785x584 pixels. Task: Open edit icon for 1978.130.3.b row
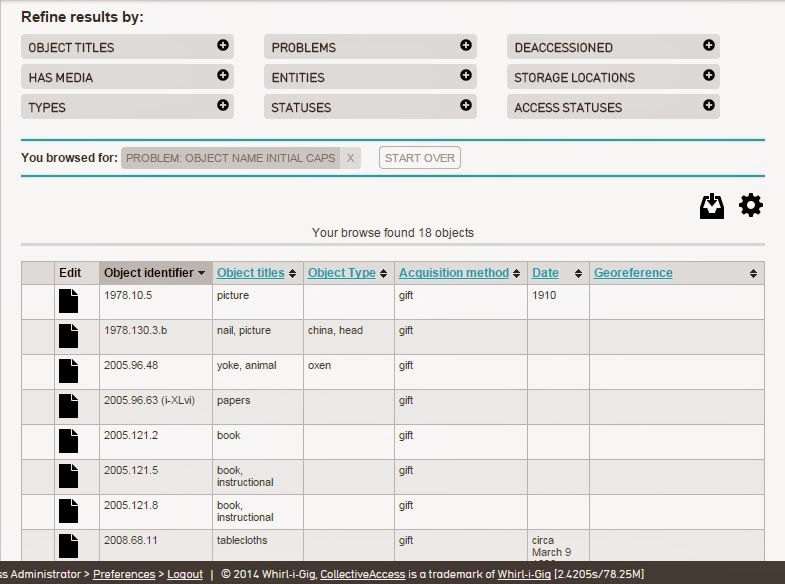coord(68,336)
